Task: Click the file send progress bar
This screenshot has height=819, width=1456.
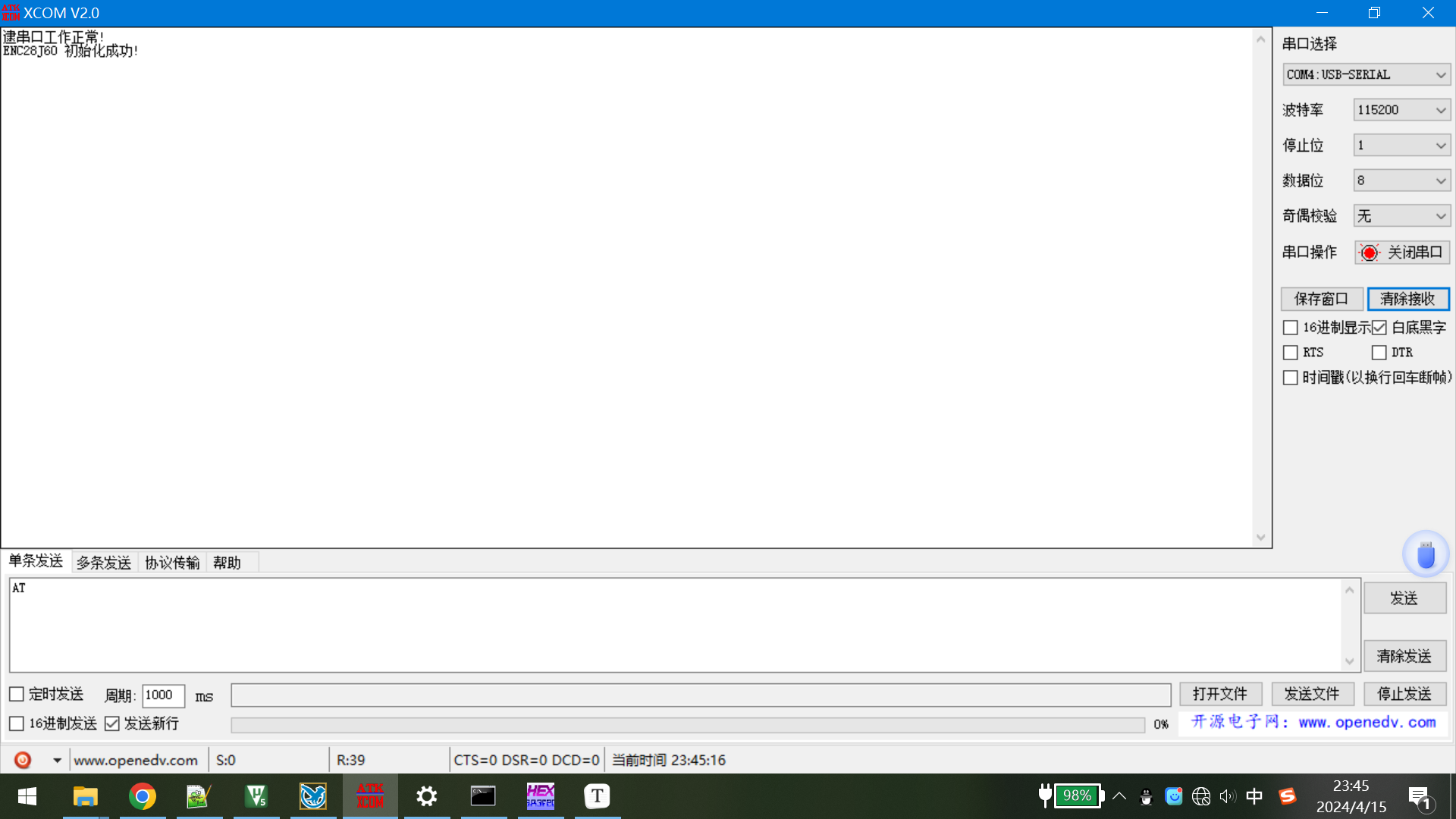Action: pyautogui.click(x=687, y=725)
